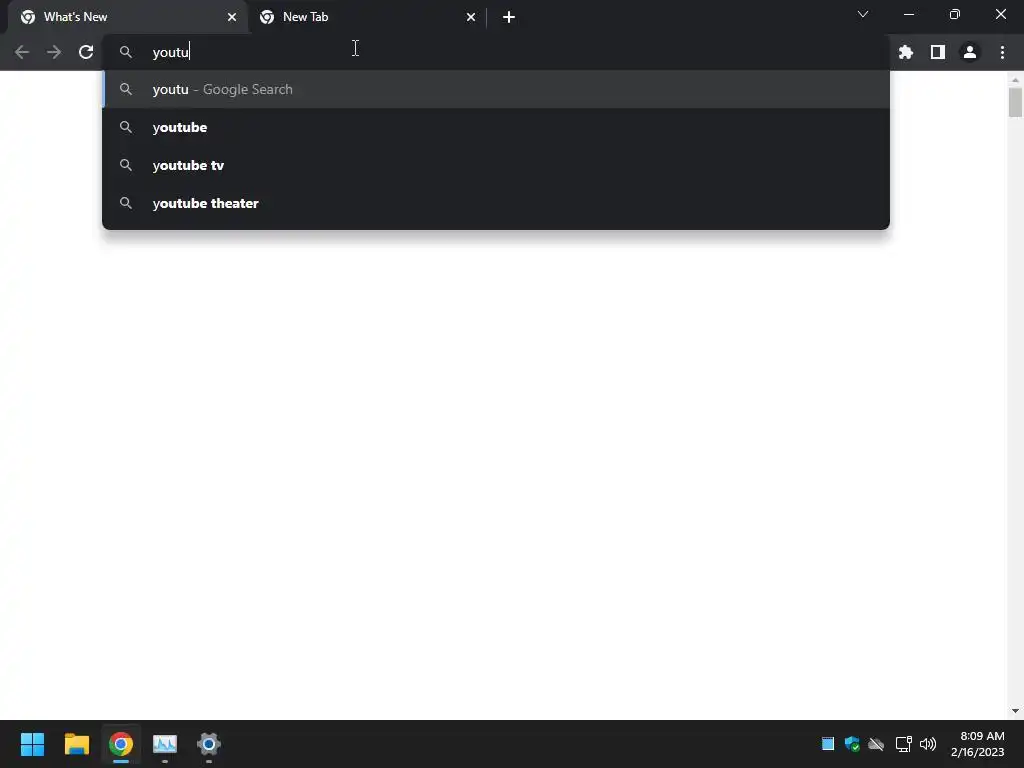
Task: Expand the tab search chevron
Action: click(863, 14)
